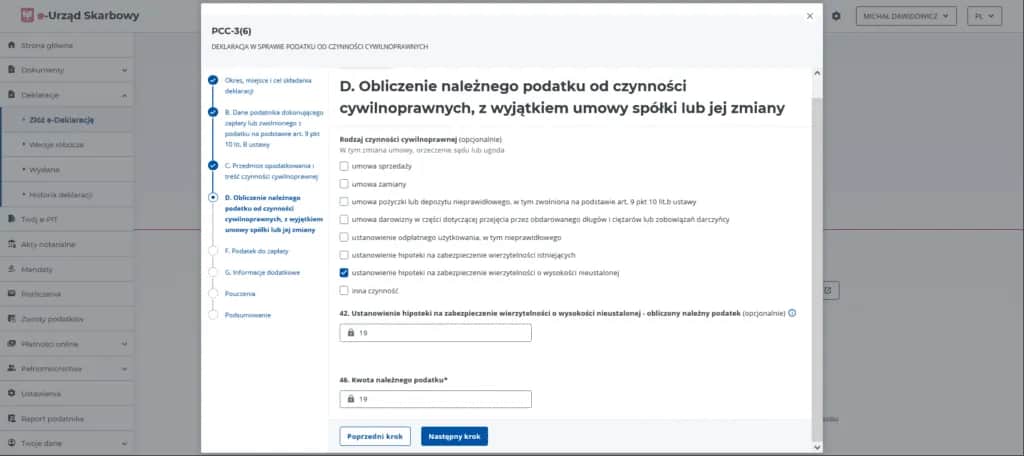Check 'hipoteki na zabezpieczenie wierzytelności istniejących' checkbox
This screenshot has width=1024, height=456.
click(344, 255)
